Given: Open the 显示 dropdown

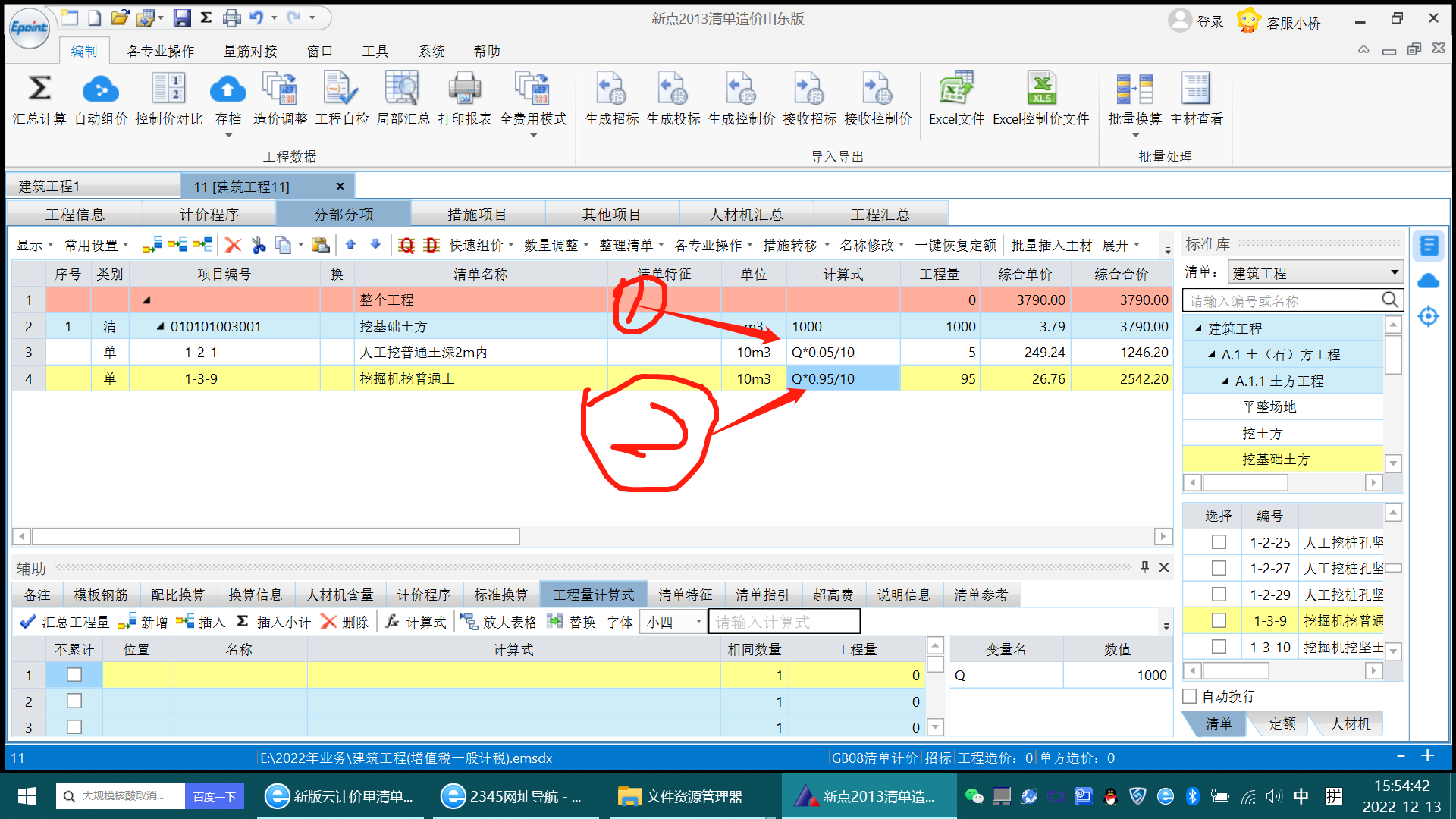Looking at the screenshot, I should [35, 245].
